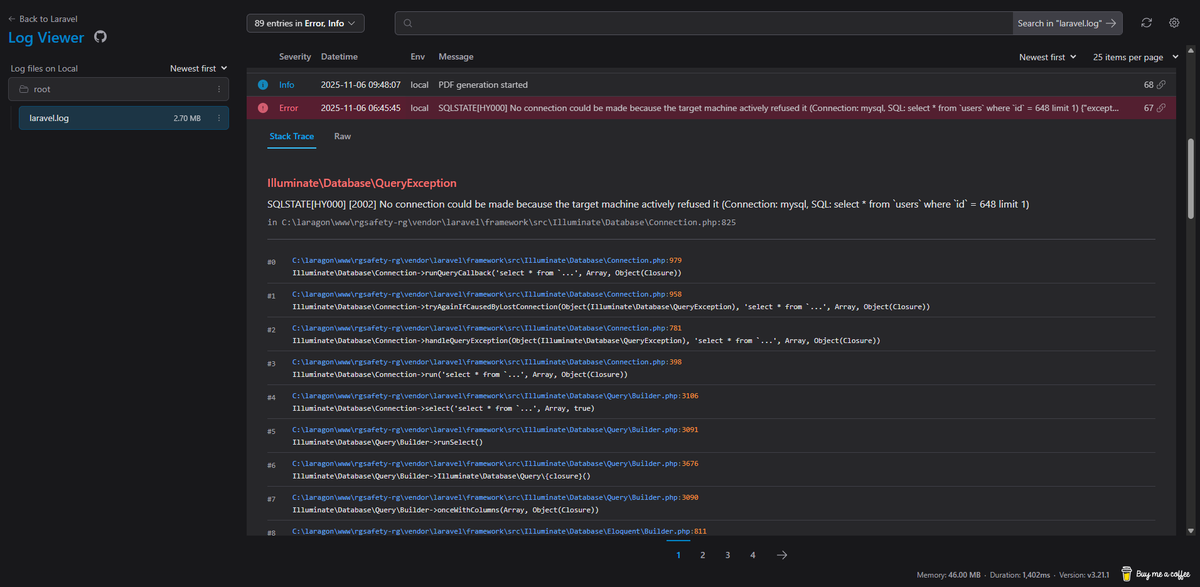Open the '25 items per page' selector
The width and height of the screenshot is (1200, 587).
coord(1134,57)
